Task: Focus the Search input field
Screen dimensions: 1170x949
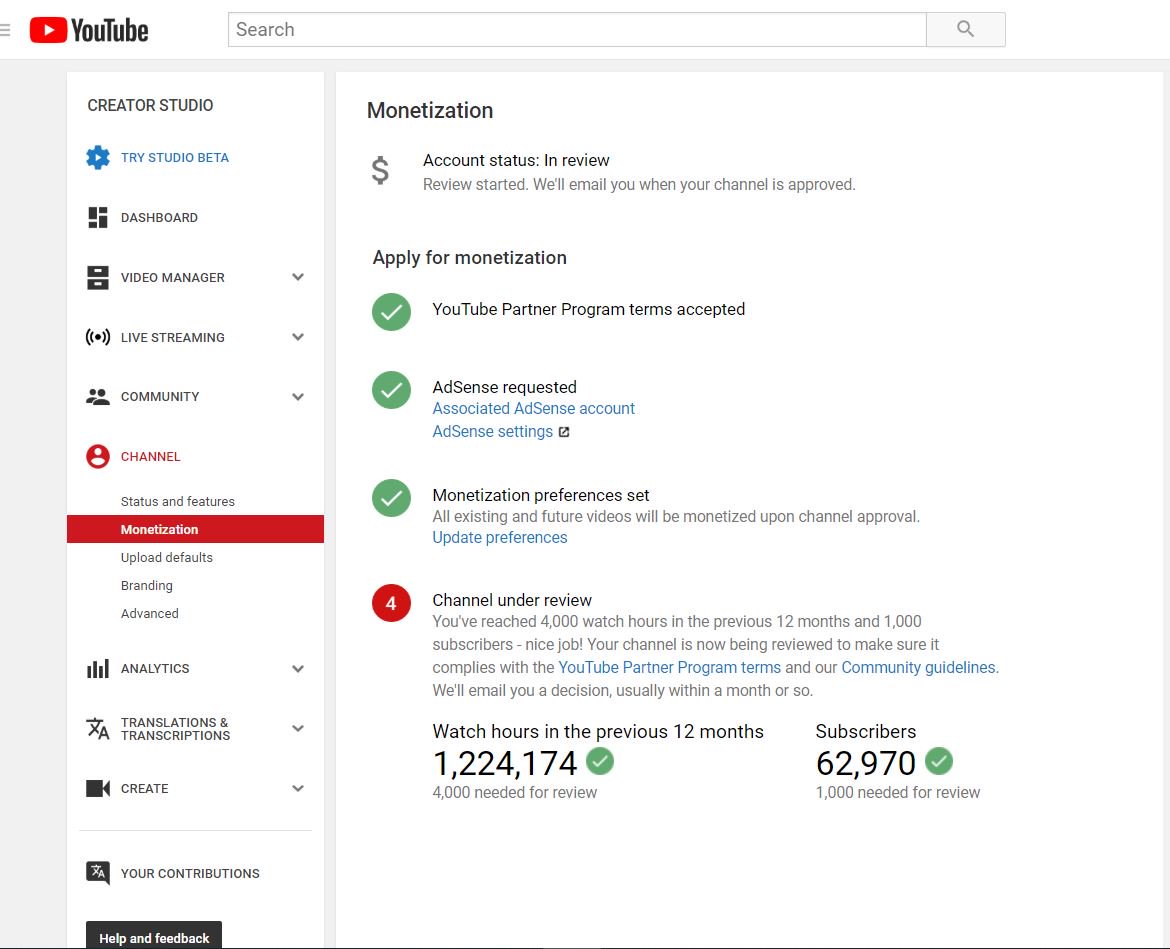Action: coord(577,29)
